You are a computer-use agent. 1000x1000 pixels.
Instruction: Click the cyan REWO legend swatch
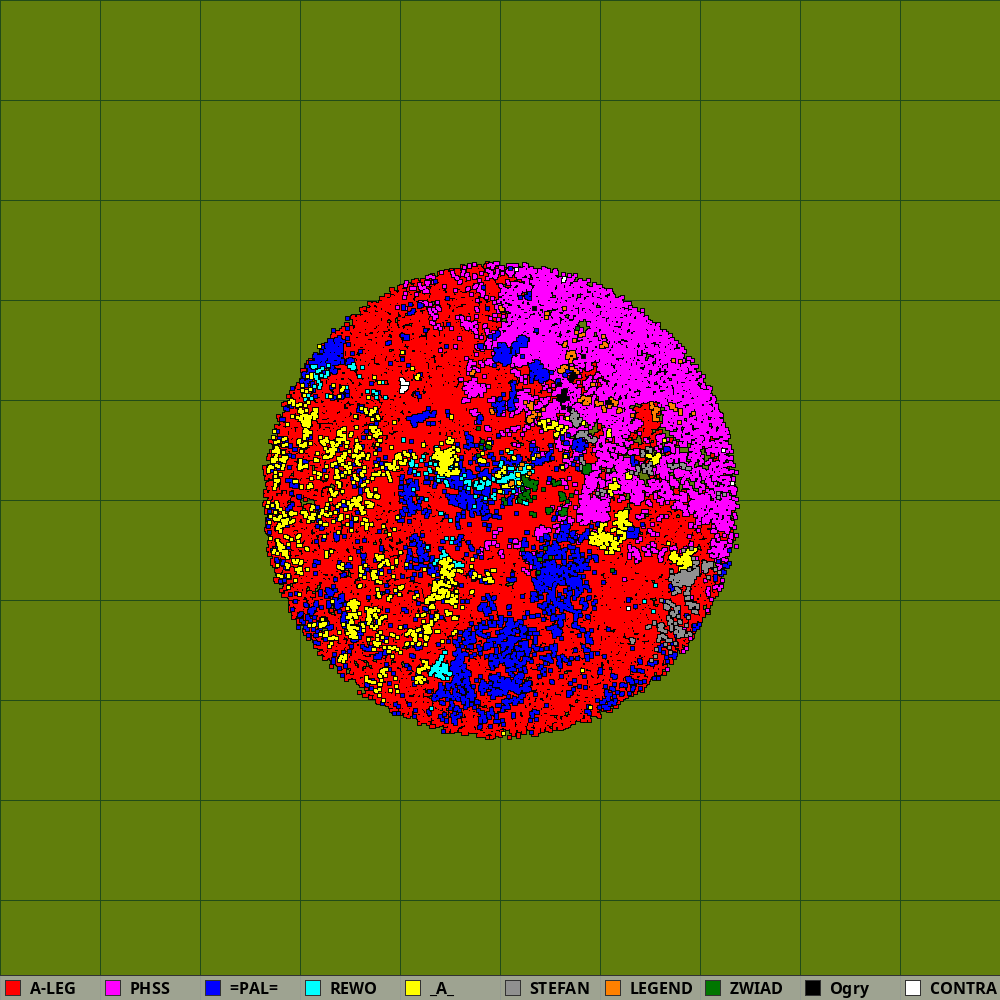point(313,988)
